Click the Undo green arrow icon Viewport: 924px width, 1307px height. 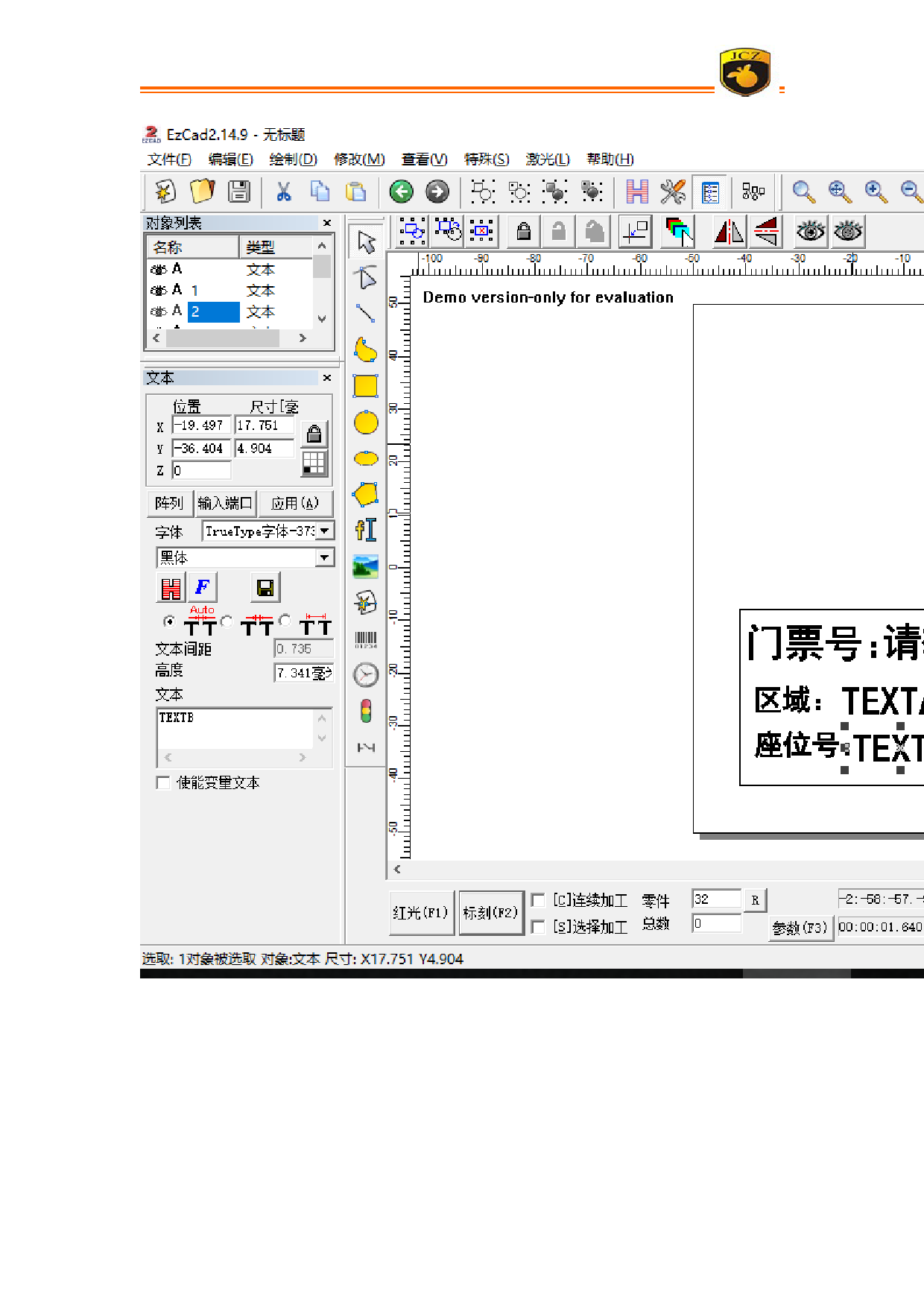[402, 192]
